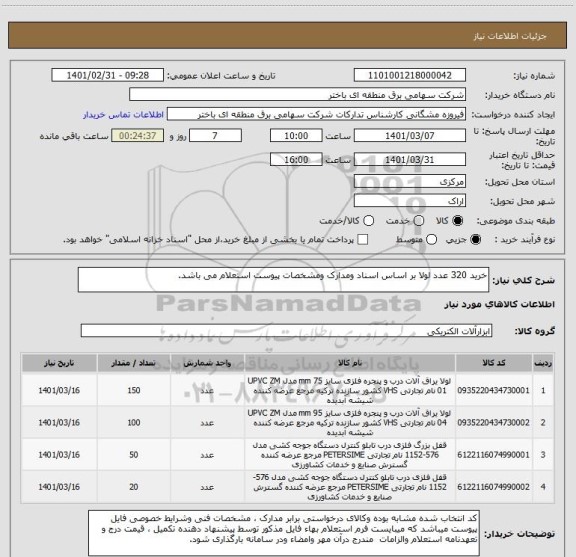Click the buyer name field شرکت سهامی برق منطقه ای باختر
This screenshot has height=557, width=576.
pyautogui.click(x=297, y=95)
